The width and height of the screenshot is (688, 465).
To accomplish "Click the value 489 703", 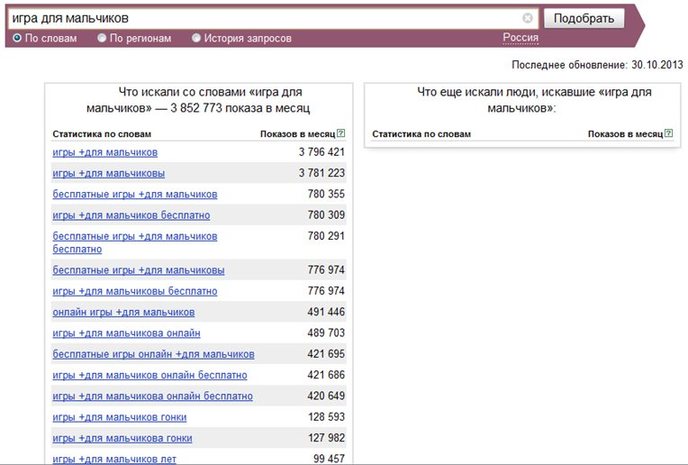I will pyautogui.click(x=326, y=333).
